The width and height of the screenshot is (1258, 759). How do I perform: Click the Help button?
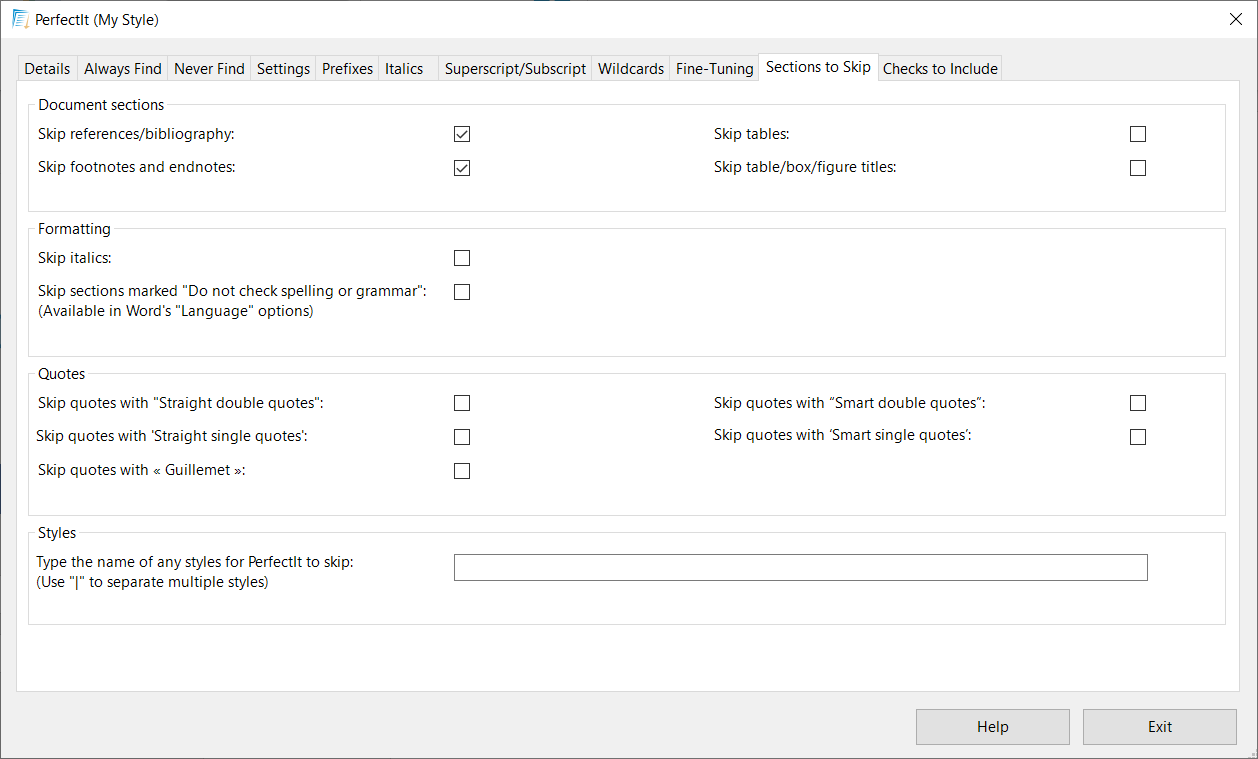click(992, 727)
